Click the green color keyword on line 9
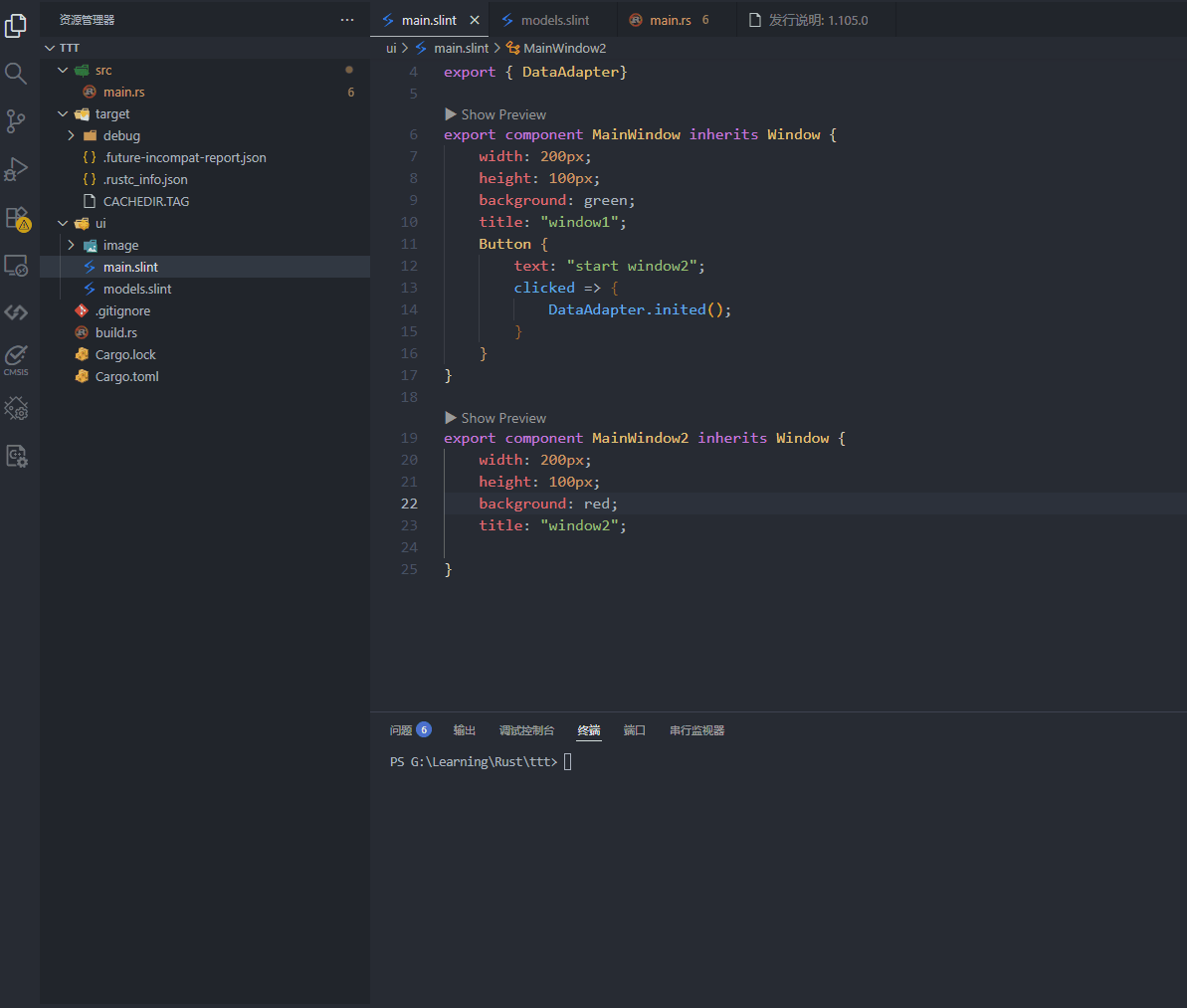 coord(608,199)
